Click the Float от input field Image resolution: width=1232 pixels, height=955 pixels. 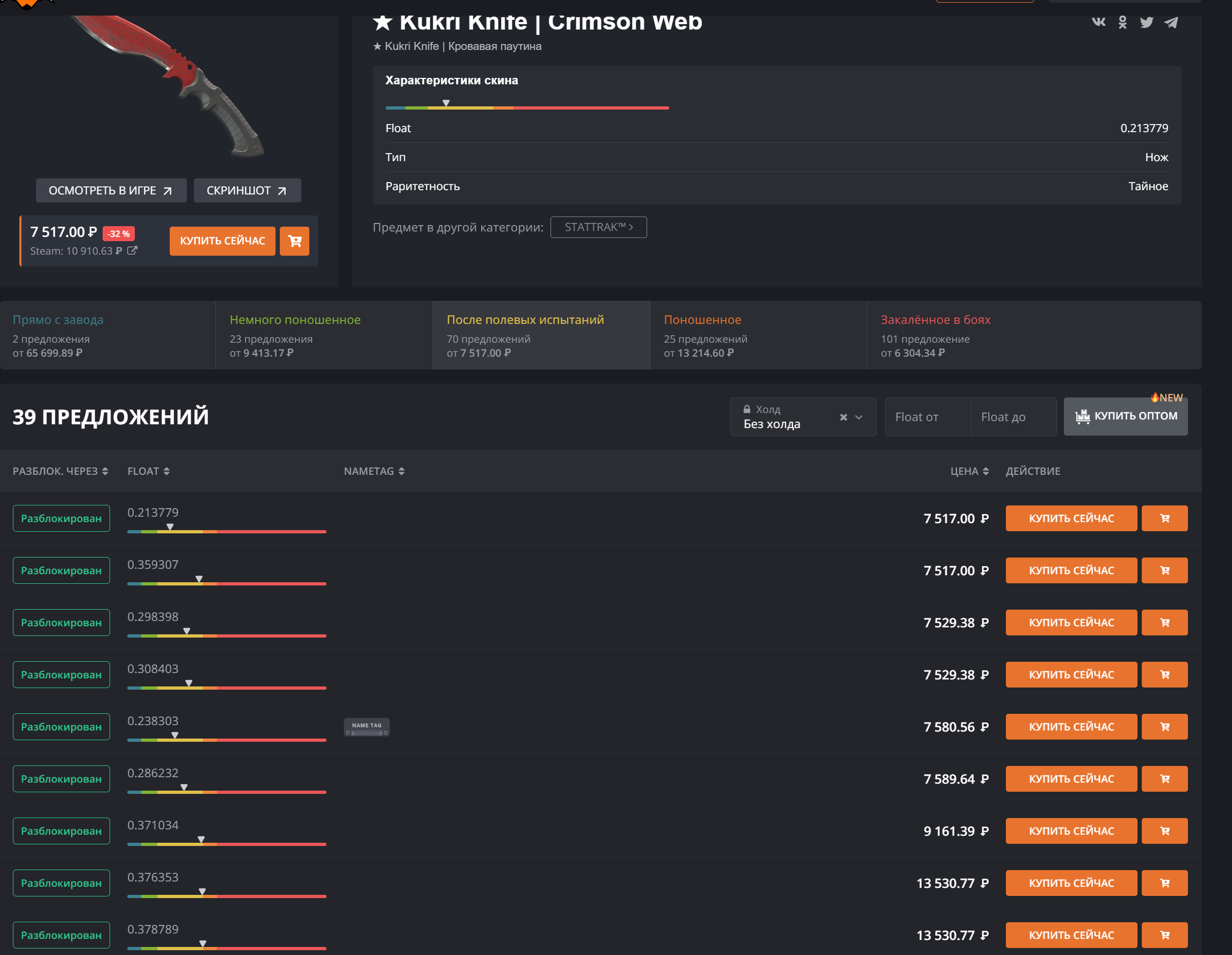click(927, 417)
